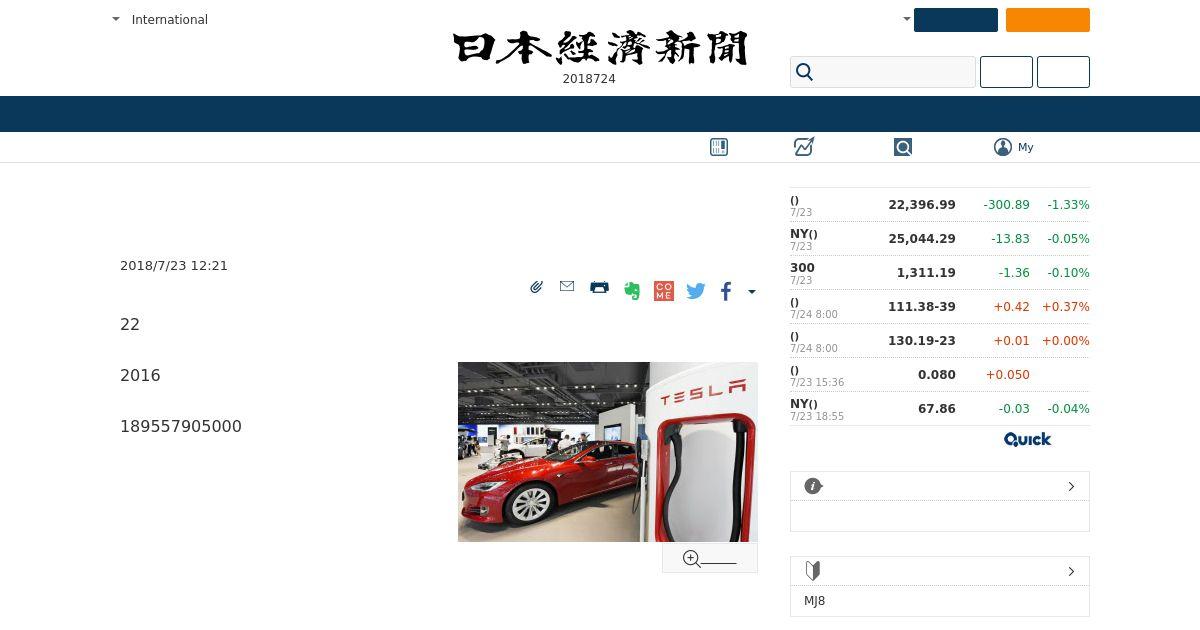Select the 22,396.99 index row
The height and width of the screenshot is (630, 1200).
coord(940,205)
